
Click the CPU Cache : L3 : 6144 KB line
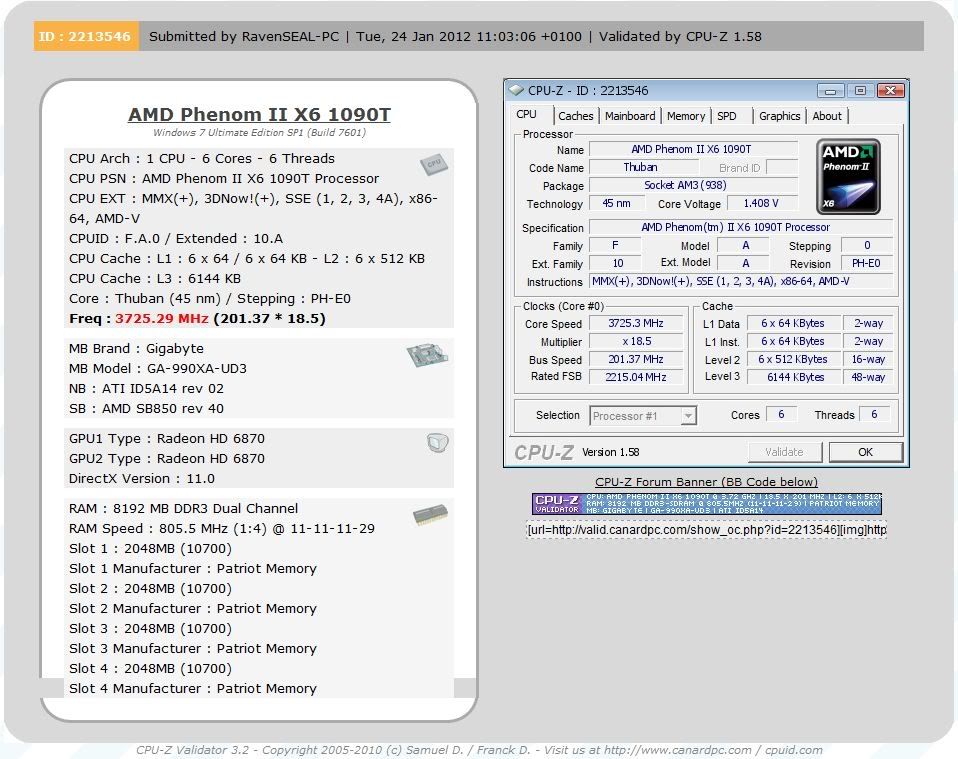click(x=155, y=279)
